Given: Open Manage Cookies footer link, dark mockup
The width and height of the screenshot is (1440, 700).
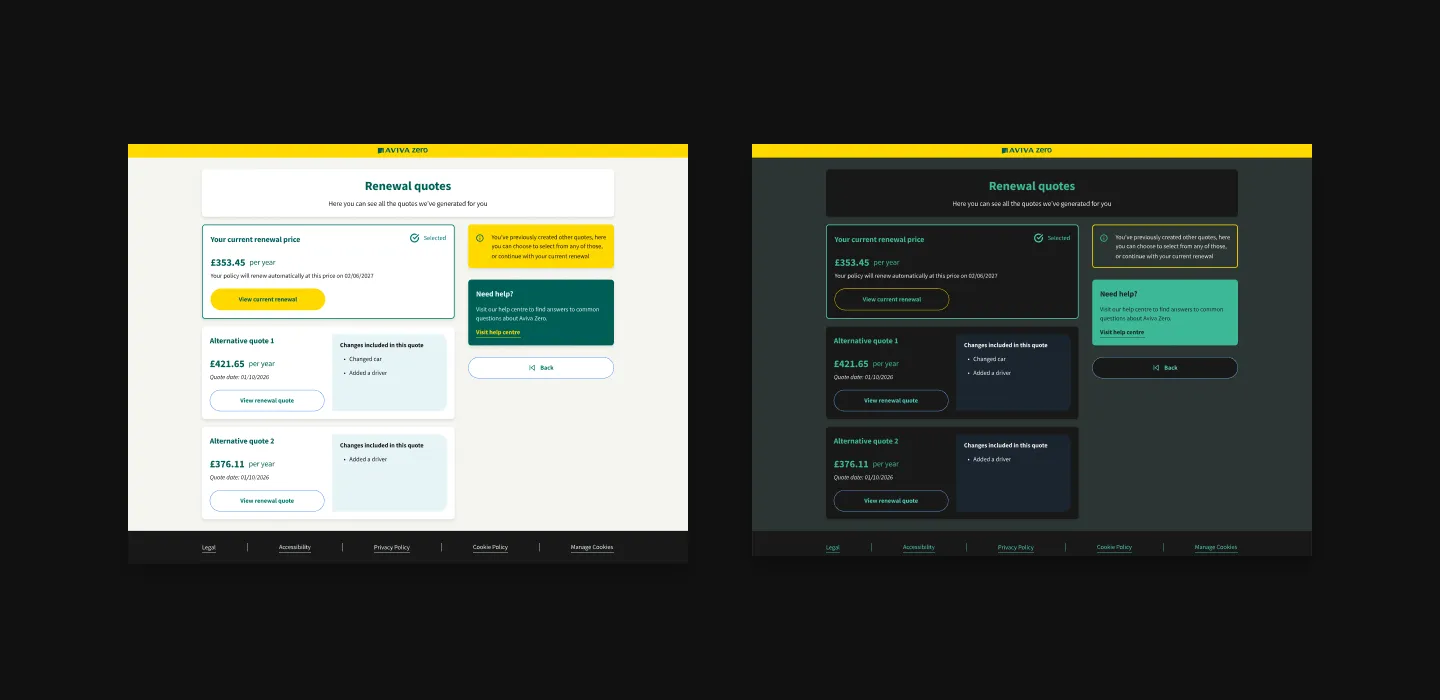Looking at the screenshot, I should click(1216, 548).
